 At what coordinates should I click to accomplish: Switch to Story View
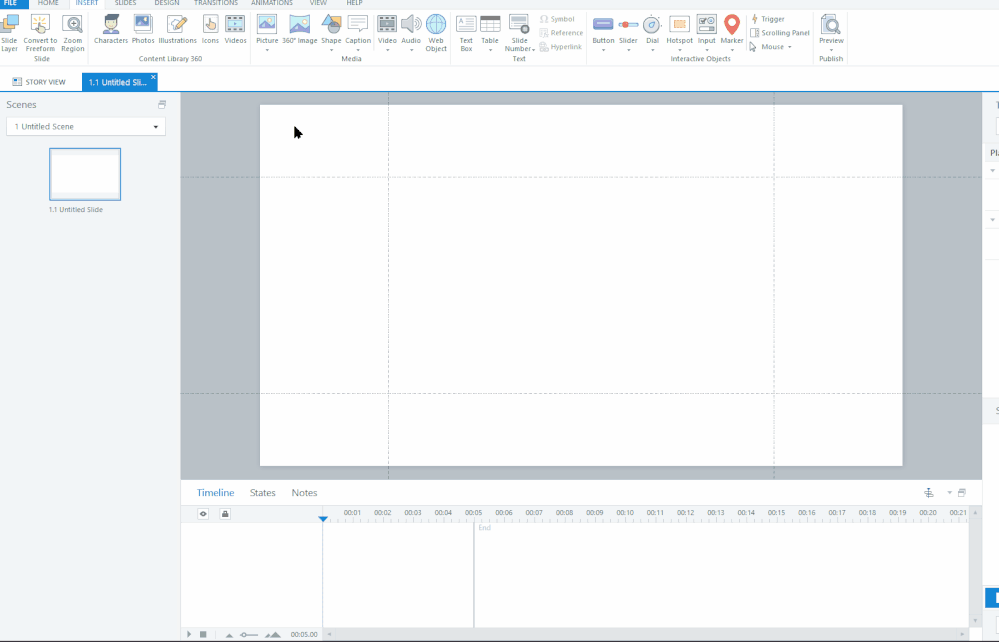point(39,82)
